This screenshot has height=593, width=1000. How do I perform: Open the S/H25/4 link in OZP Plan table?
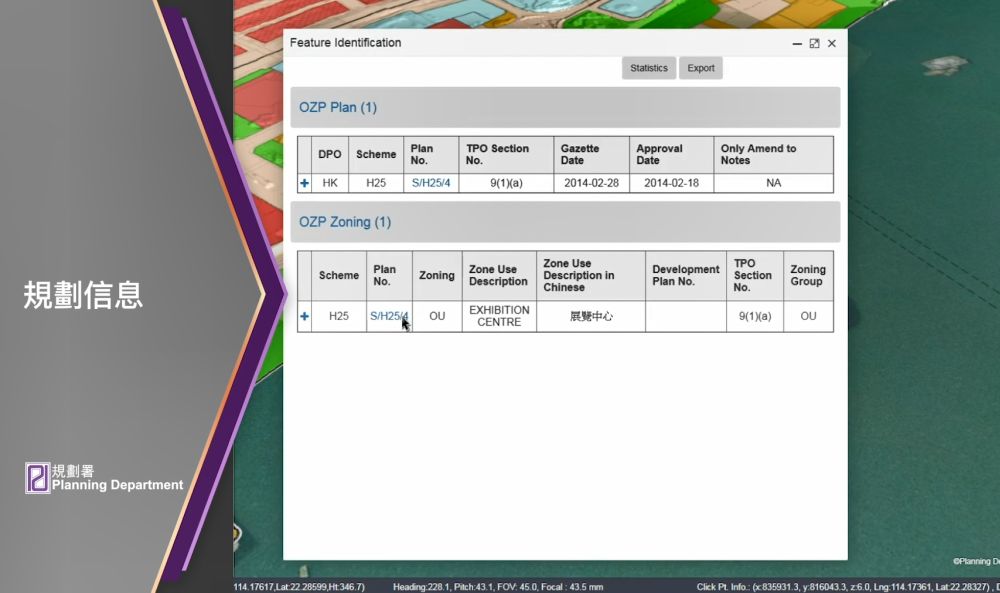pos(430,183)
